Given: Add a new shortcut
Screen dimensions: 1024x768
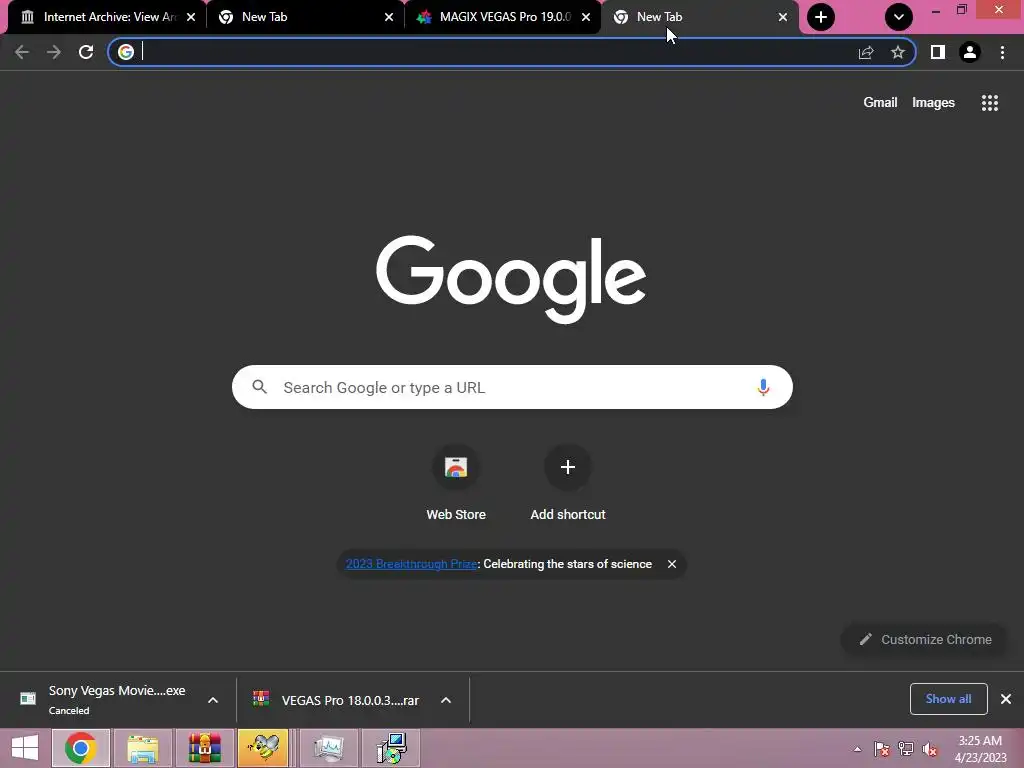Looking at the screenshot, I should pos(568,483).
